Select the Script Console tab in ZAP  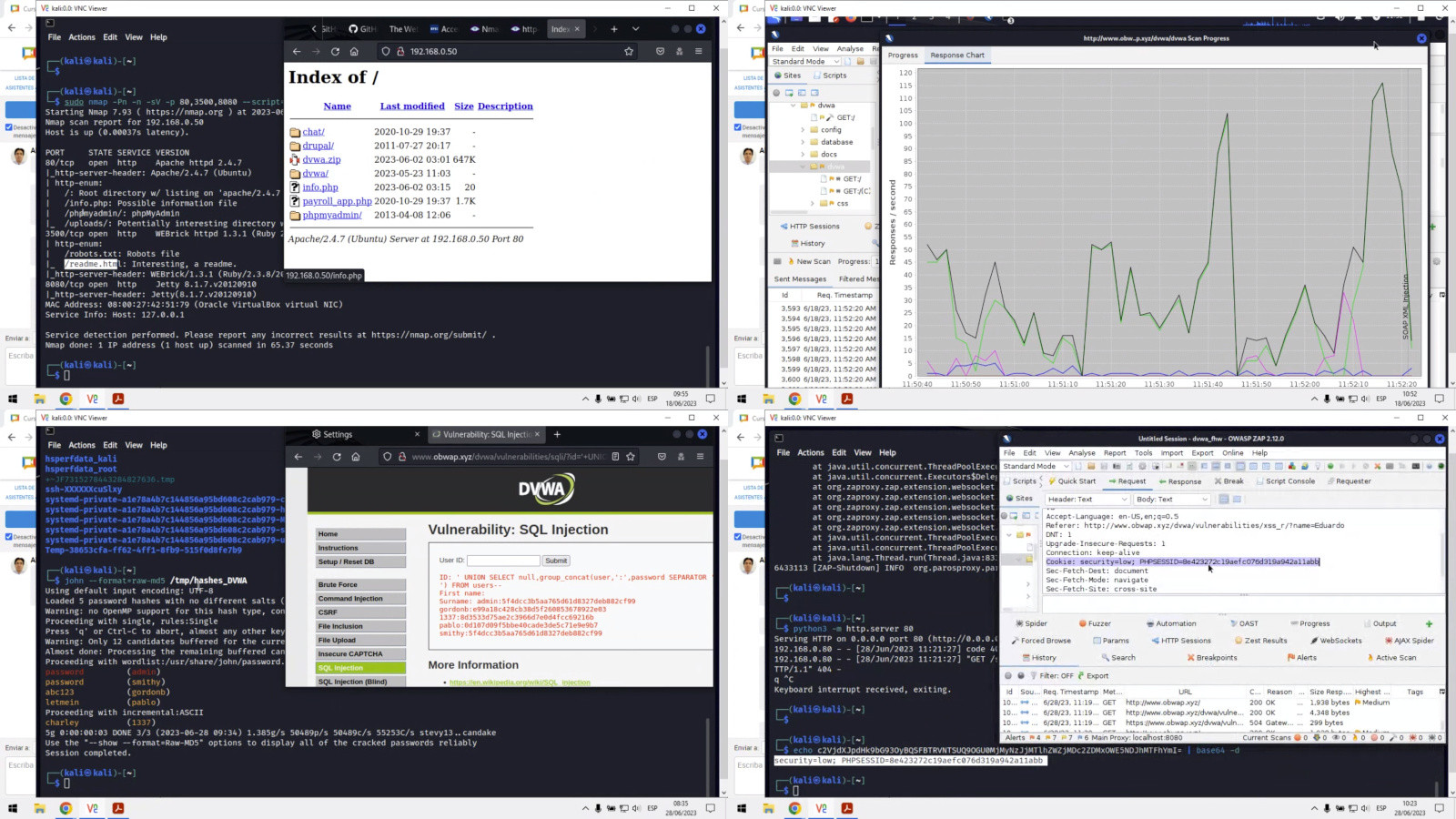1285,481
